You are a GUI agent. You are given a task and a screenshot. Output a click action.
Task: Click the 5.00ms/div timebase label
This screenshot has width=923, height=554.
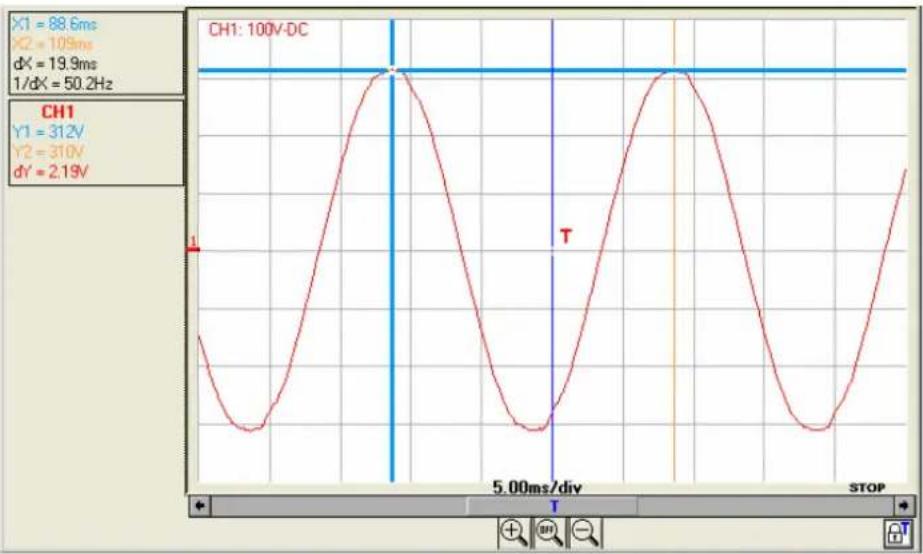537,487
